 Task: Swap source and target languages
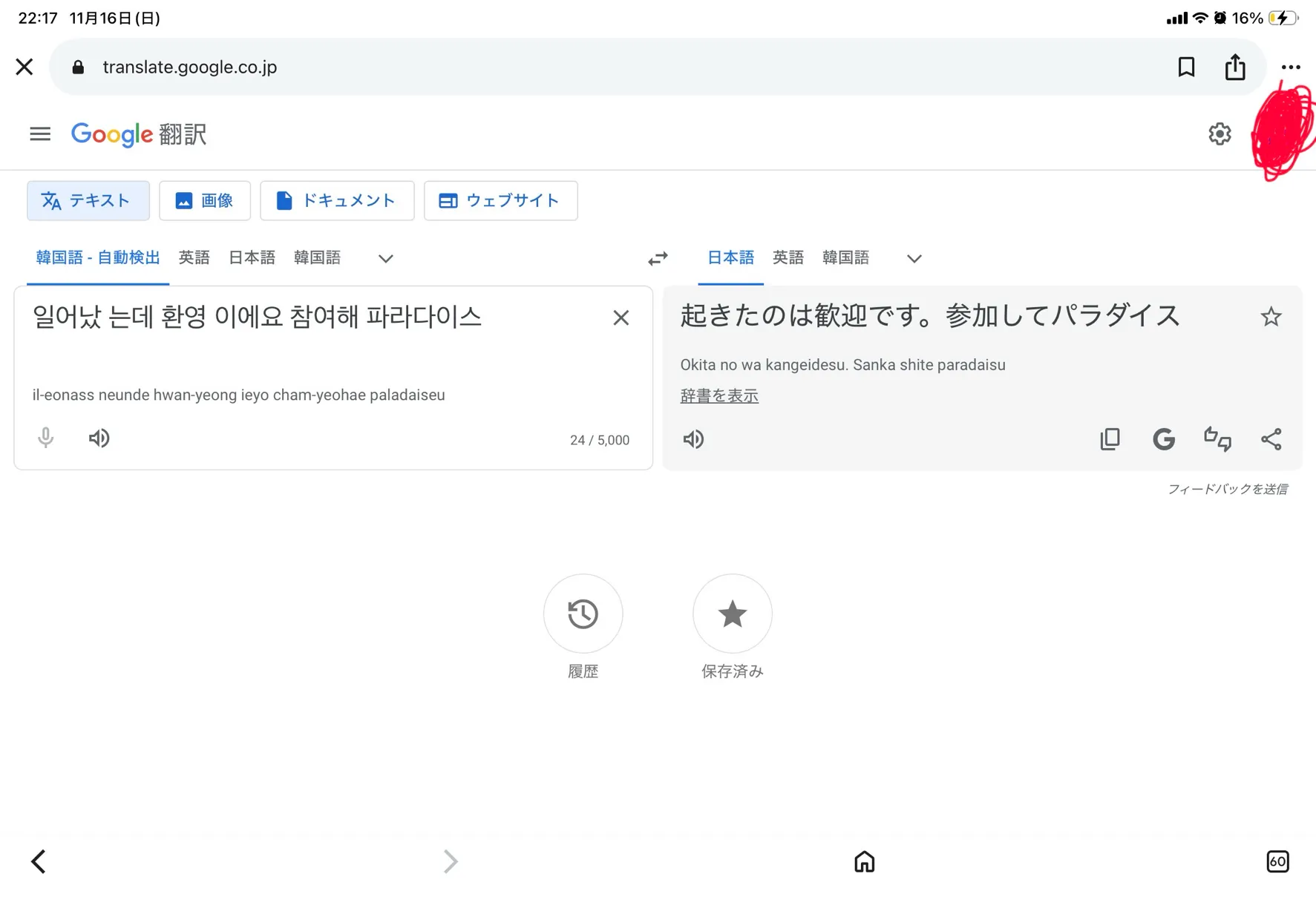point(658,258)
